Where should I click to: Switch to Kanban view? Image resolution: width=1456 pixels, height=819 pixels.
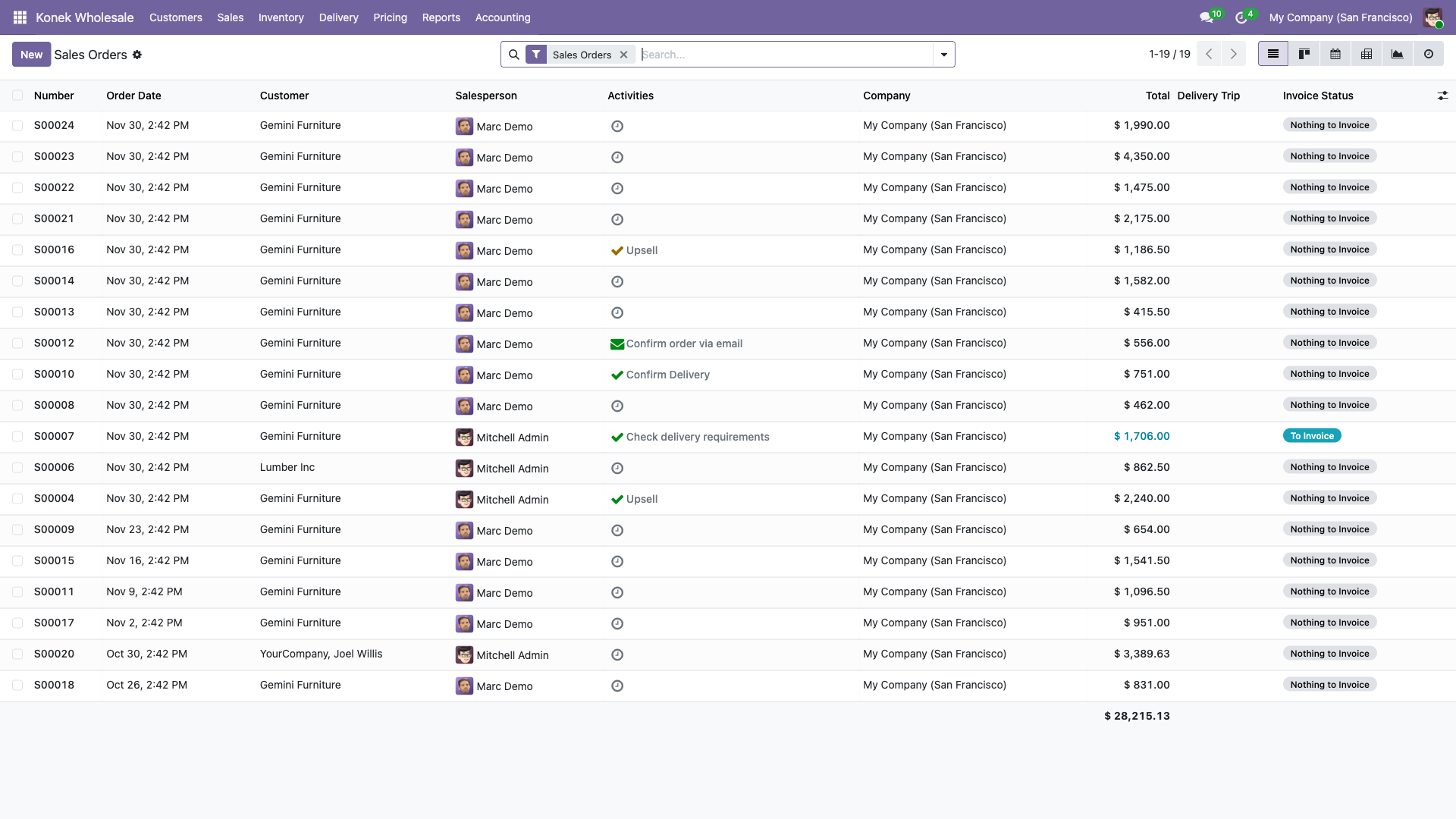[1304, 54]
